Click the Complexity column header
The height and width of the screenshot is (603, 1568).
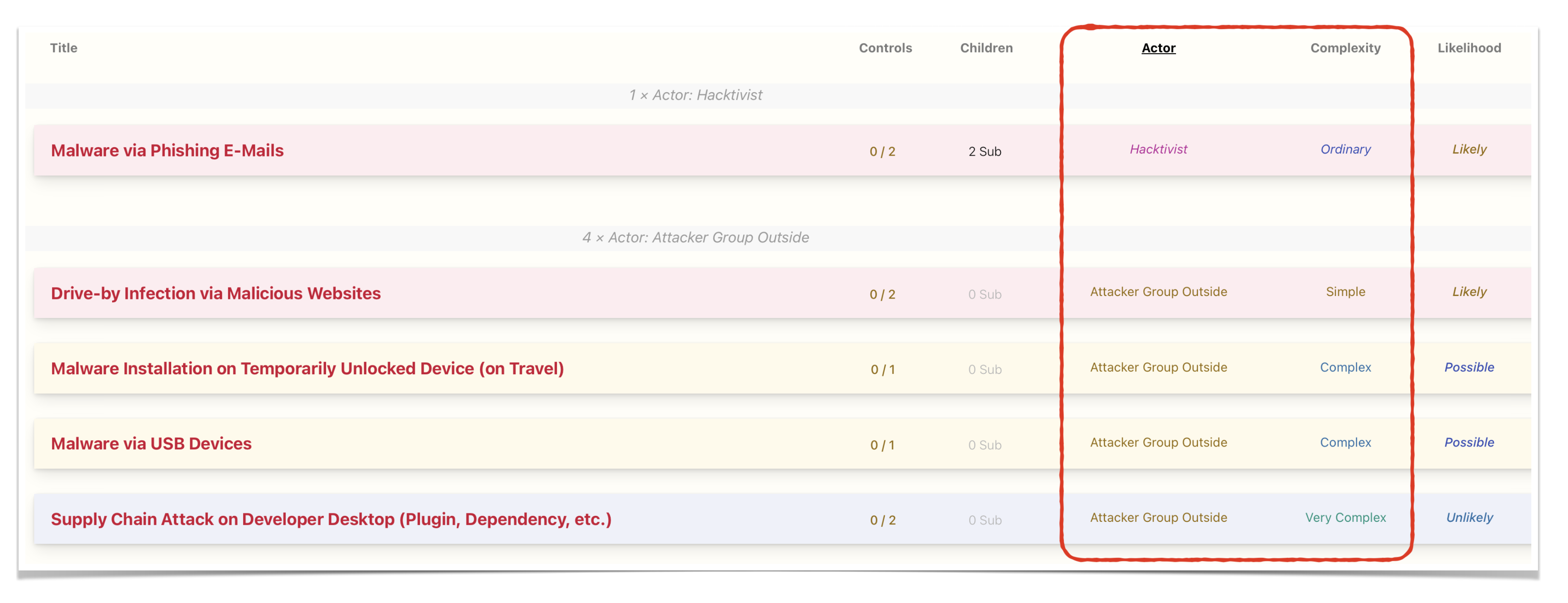[x=1345, y=48]
